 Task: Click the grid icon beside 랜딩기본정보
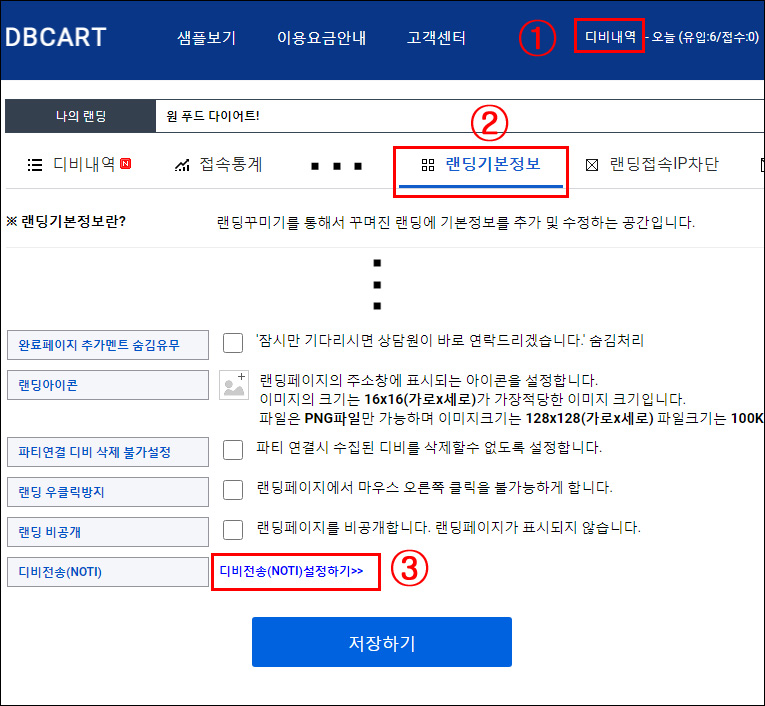[x=428, y=165]
